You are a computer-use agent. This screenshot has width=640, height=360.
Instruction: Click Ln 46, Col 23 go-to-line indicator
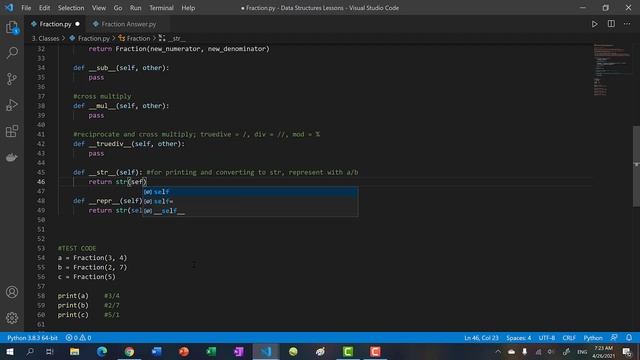point(481,338)
